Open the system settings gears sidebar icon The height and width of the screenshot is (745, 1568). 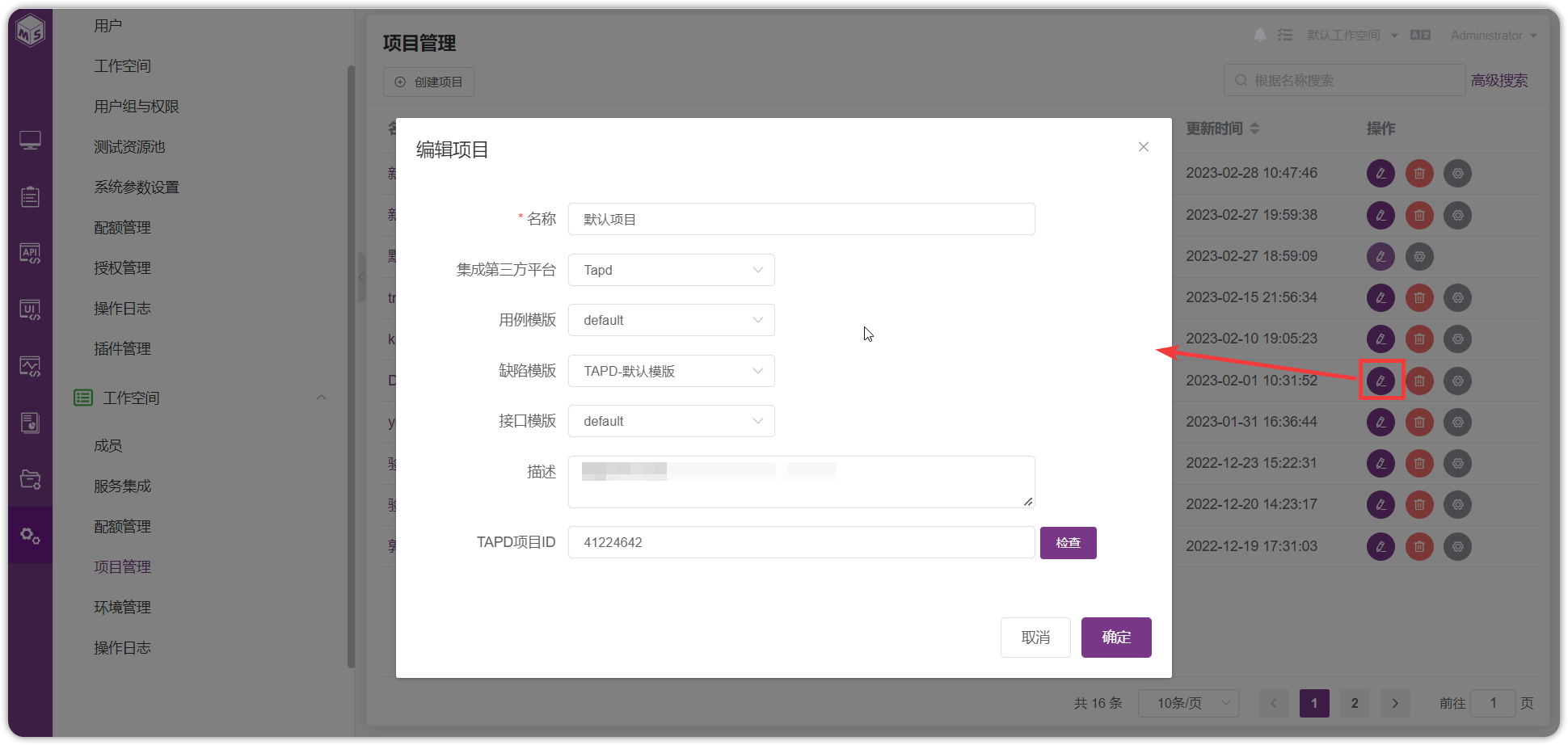[x=31, y=535]
